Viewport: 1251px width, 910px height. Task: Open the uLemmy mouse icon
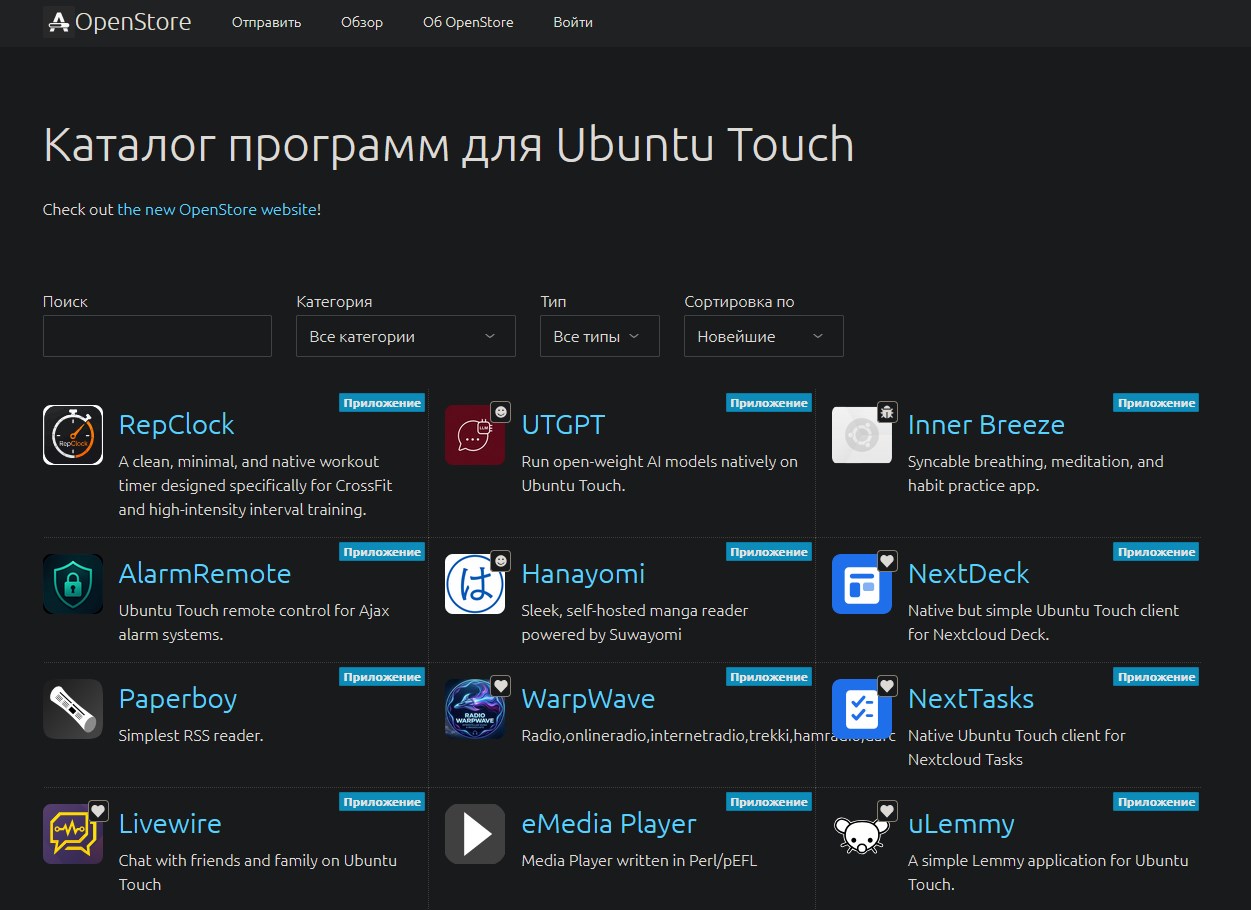tap(862, 834)
